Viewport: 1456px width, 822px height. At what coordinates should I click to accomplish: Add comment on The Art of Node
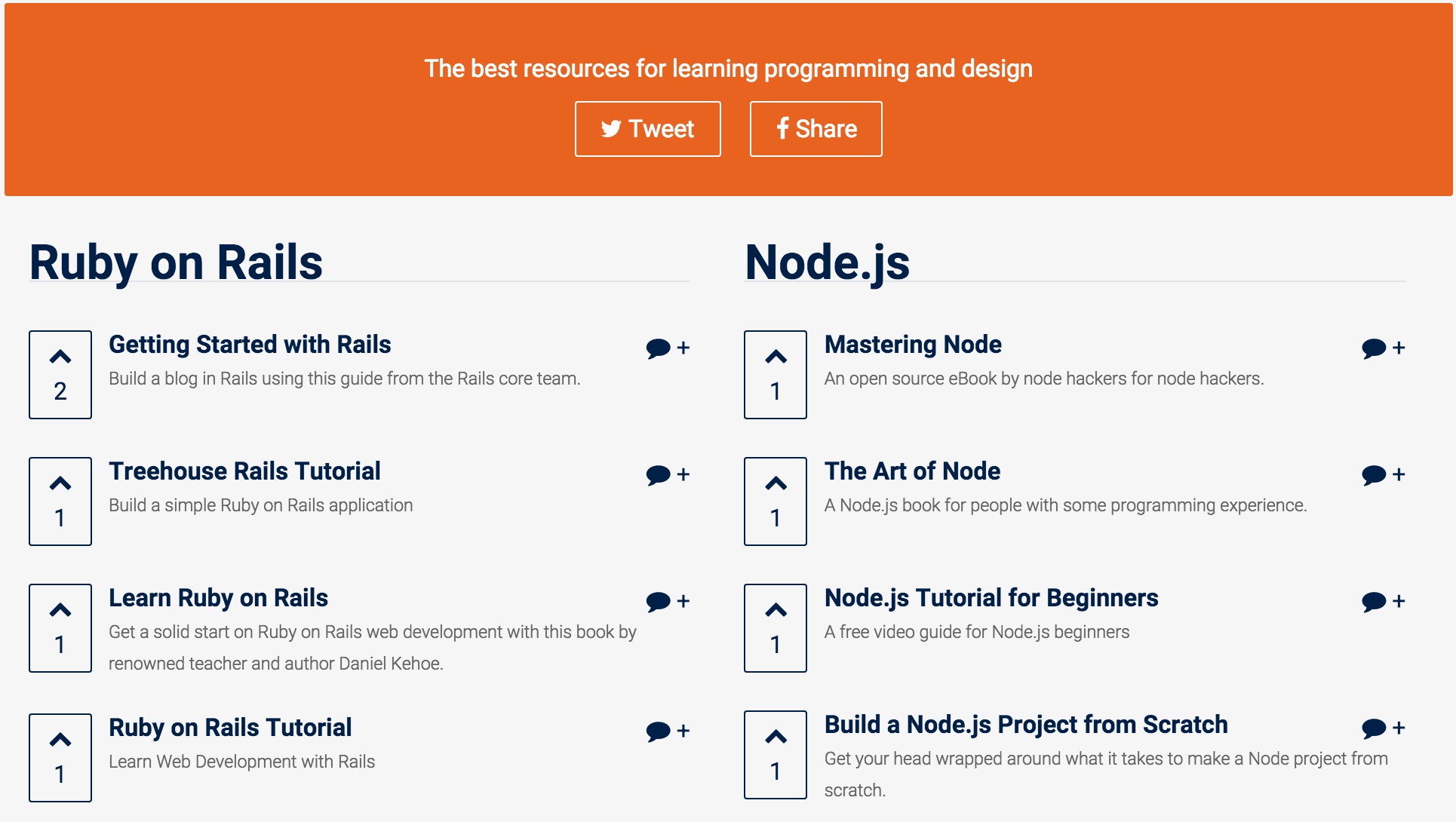(1383, 474)
